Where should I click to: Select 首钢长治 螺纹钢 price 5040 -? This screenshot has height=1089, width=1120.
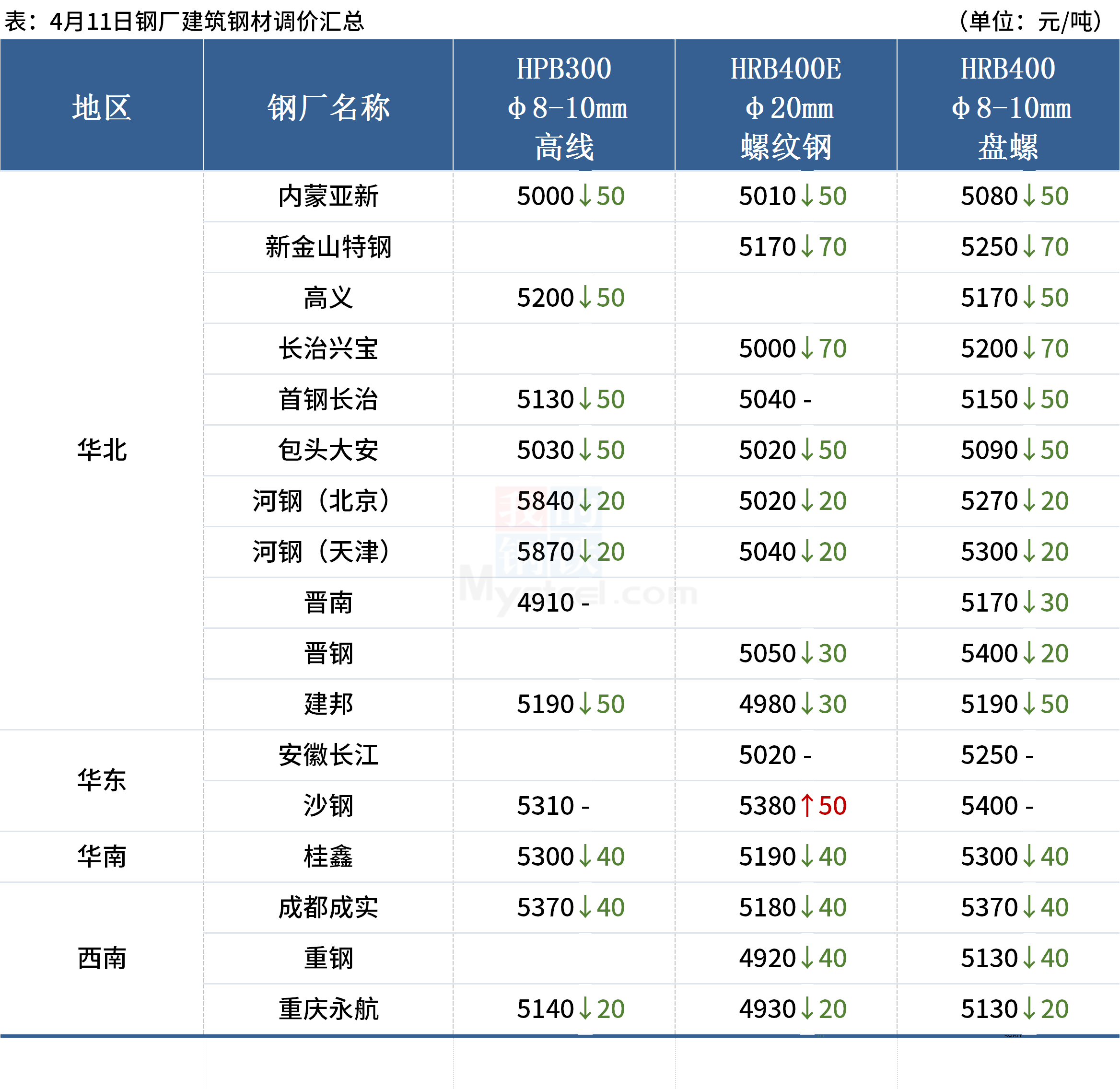[x=775, y=399]
